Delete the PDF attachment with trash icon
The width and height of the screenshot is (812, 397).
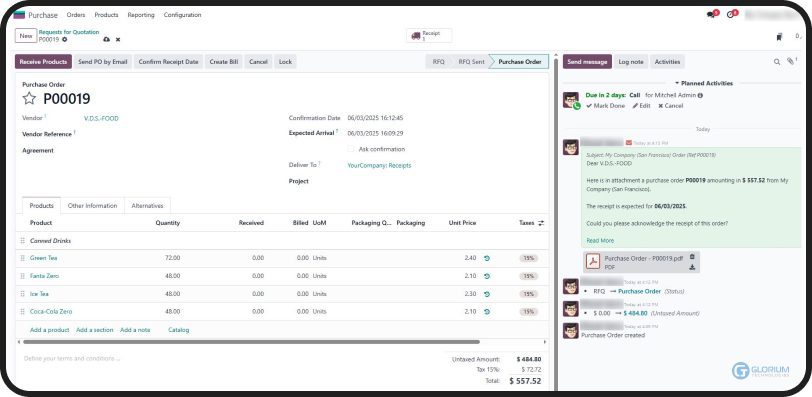pyautogui.click(x=692, y=257)
